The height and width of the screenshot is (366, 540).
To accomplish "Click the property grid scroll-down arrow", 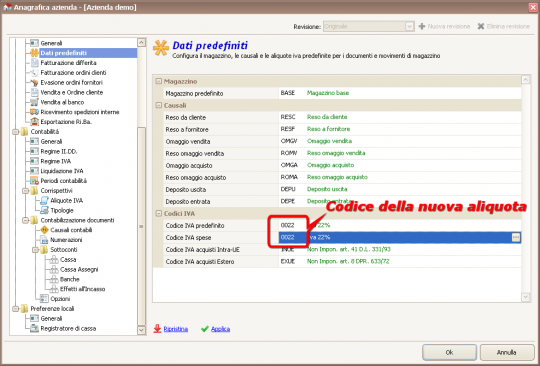I will [x=526, y=297].
